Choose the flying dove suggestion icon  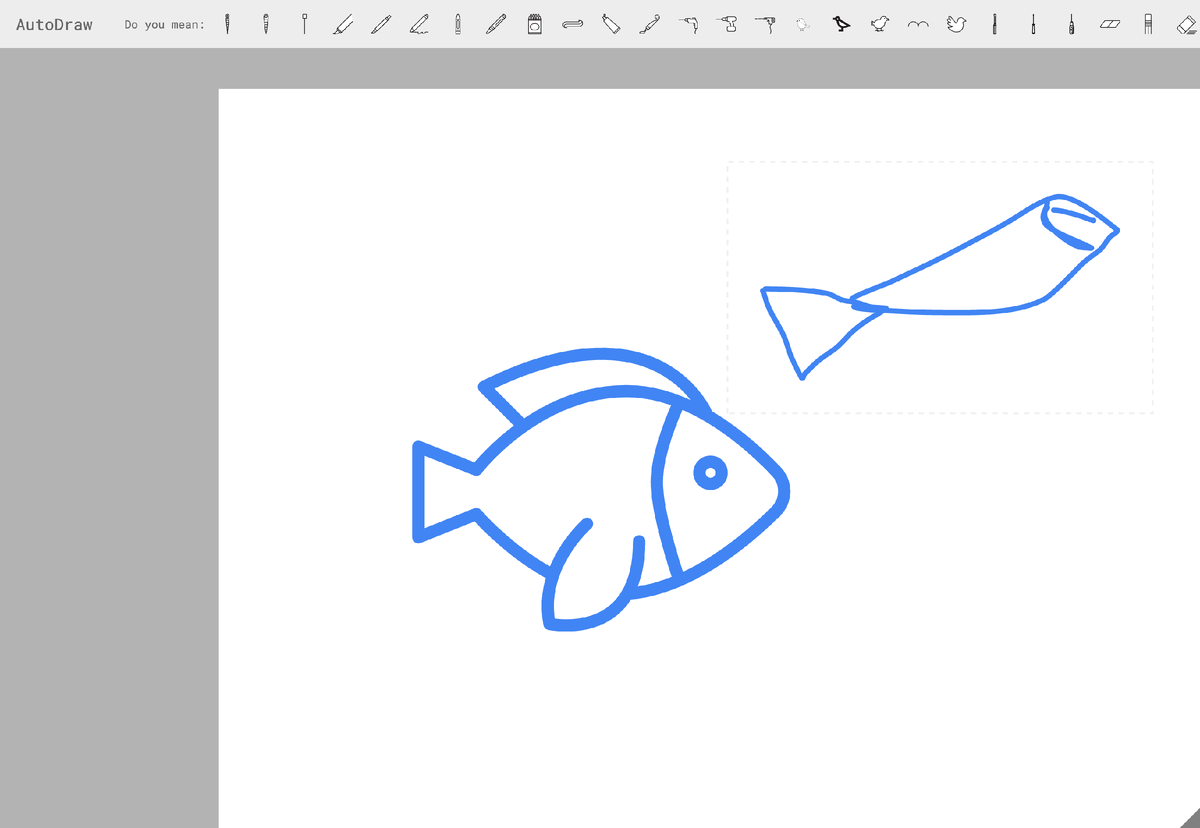tap(955, 24)
